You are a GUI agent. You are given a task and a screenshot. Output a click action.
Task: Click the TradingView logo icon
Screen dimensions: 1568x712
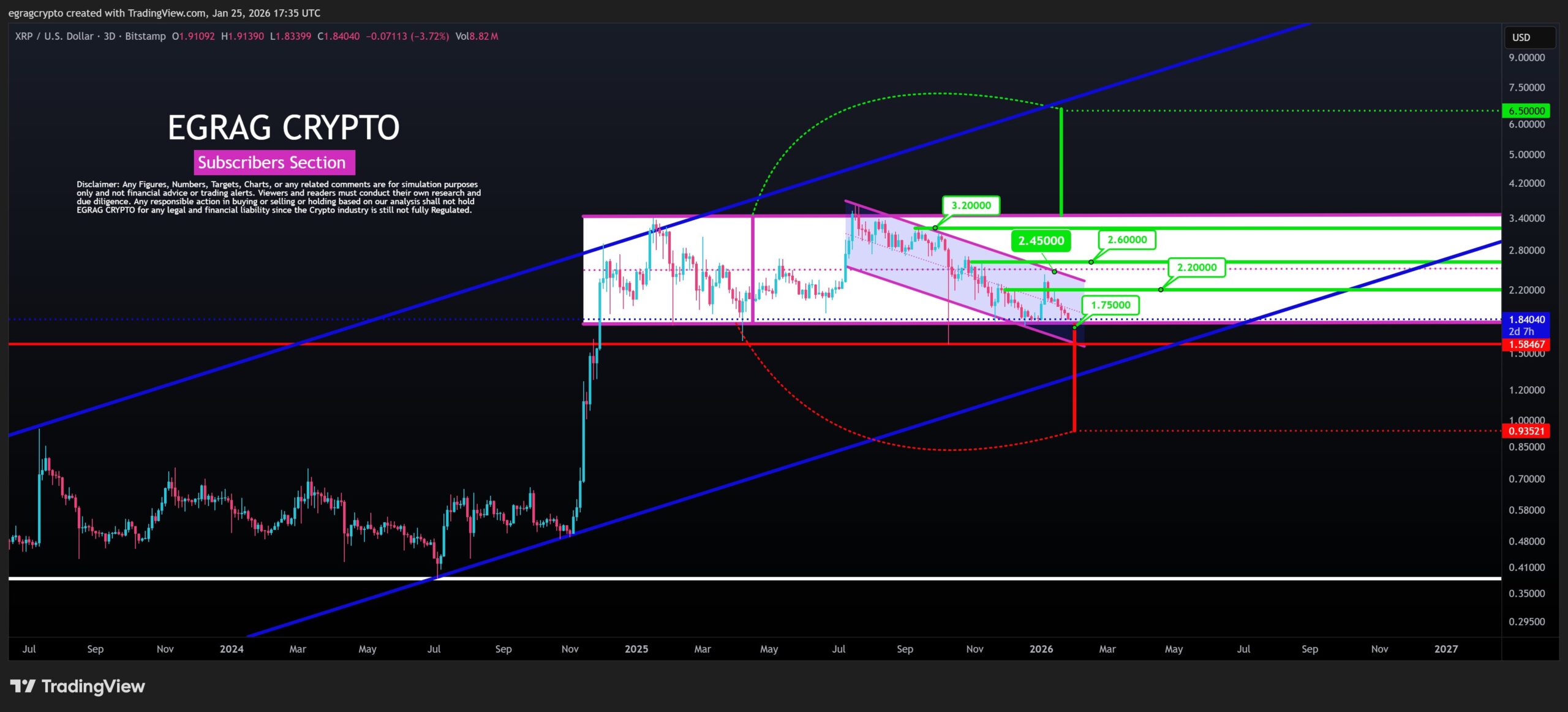pos(23,686)
